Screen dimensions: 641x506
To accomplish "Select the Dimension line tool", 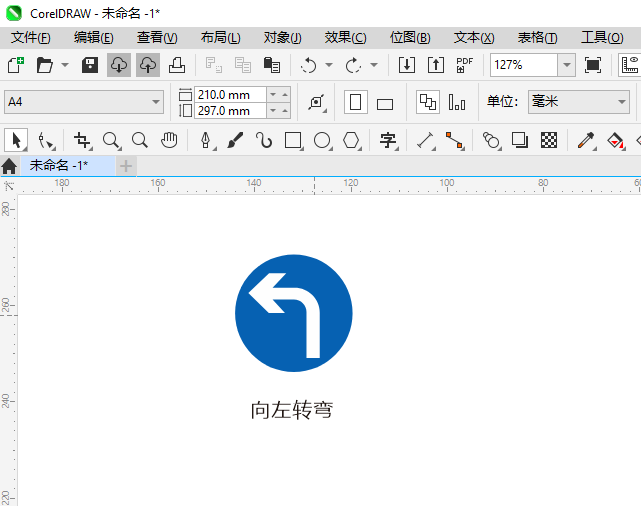I will pyautogui.click(x=425, y=141).
